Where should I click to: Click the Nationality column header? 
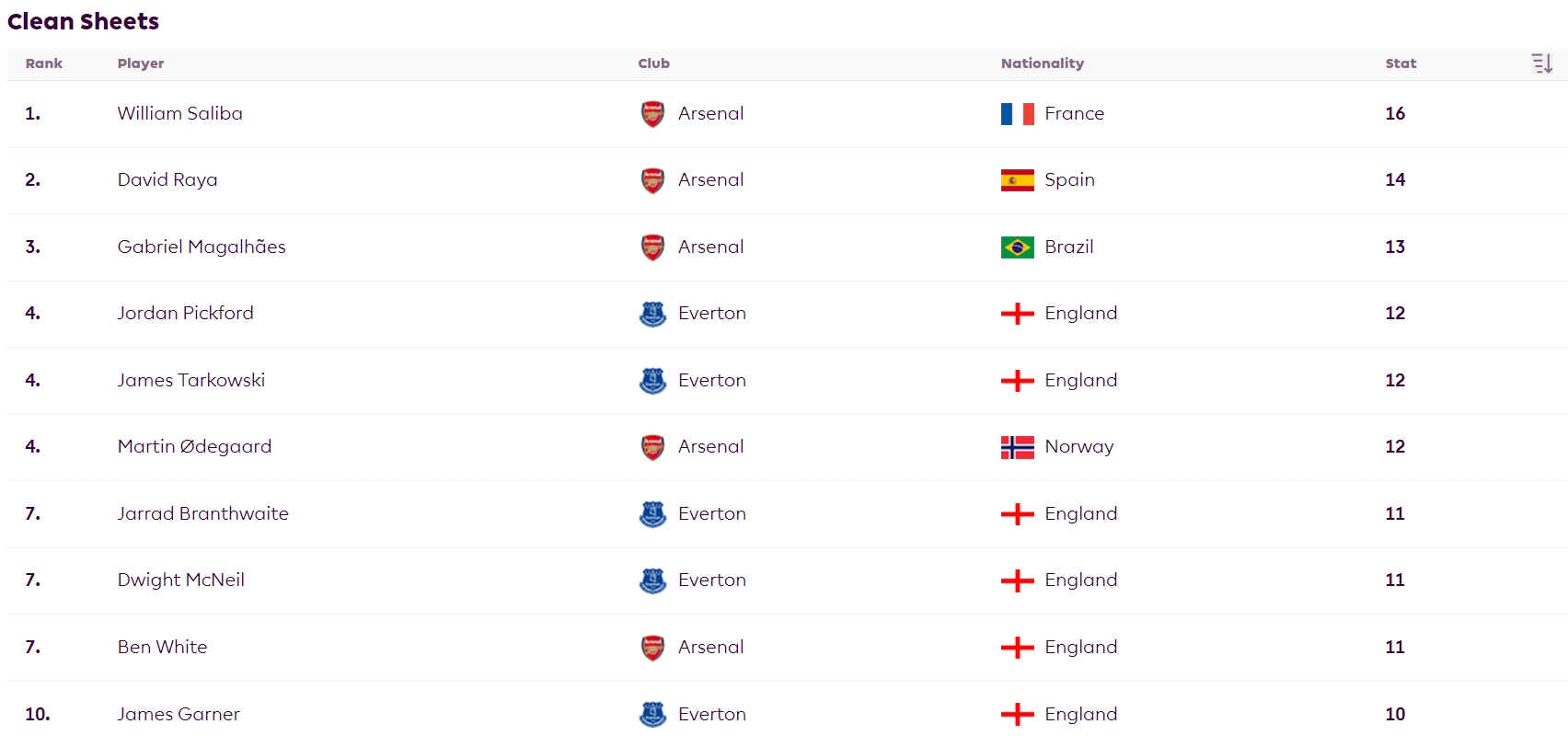(1042, 63)
